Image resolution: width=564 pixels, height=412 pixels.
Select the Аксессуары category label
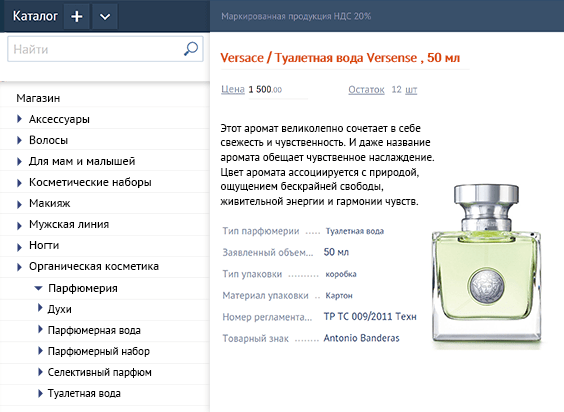(x=59, y=119)
